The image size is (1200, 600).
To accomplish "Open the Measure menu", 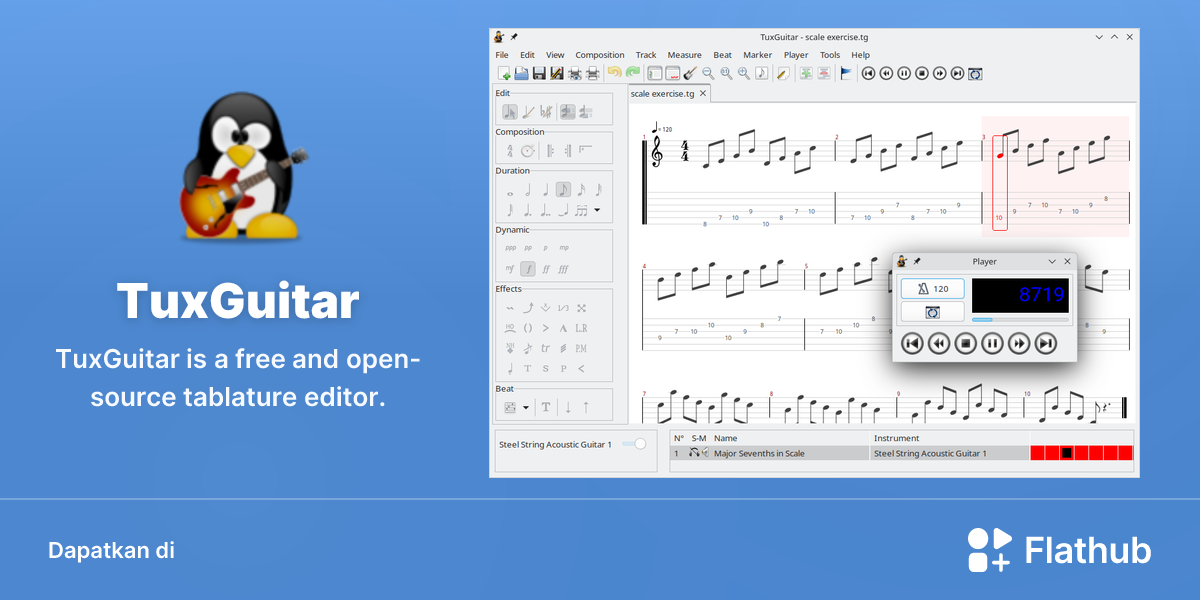I will [684, 55].
